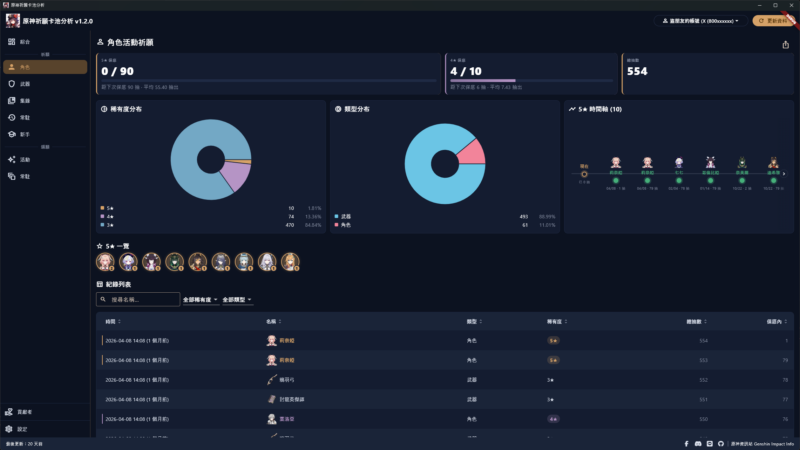Click the timeline entry dated 04/08 · 1 抽
This screenshot has width=800, height=450.
(x=616, y=173)
